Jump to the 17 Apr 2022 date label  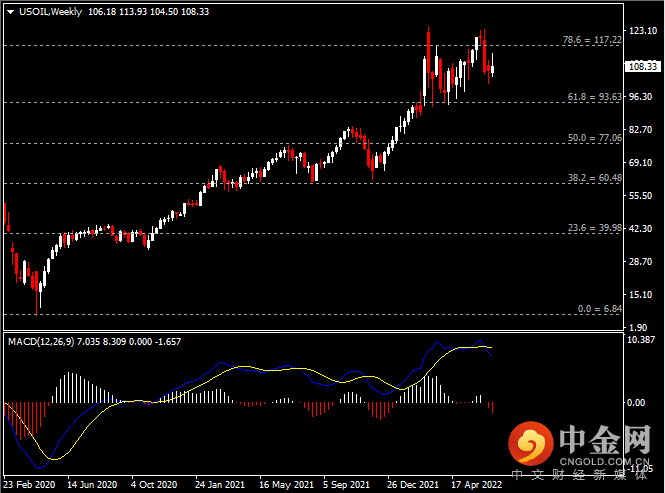tap(476, 484)
